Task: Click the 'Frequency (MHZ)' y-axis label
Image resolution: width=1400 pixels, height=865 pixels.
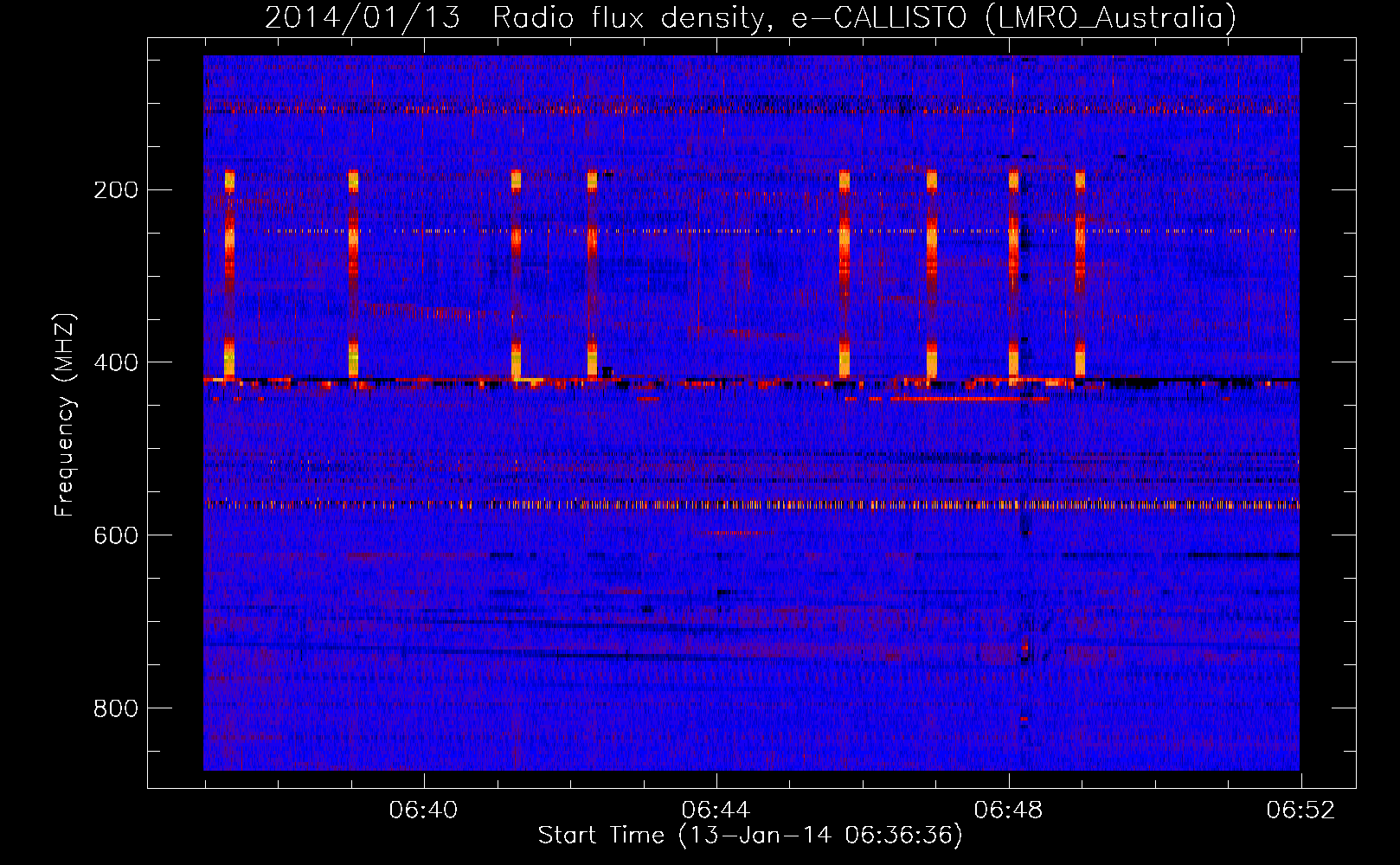Action: pos(66,415)
